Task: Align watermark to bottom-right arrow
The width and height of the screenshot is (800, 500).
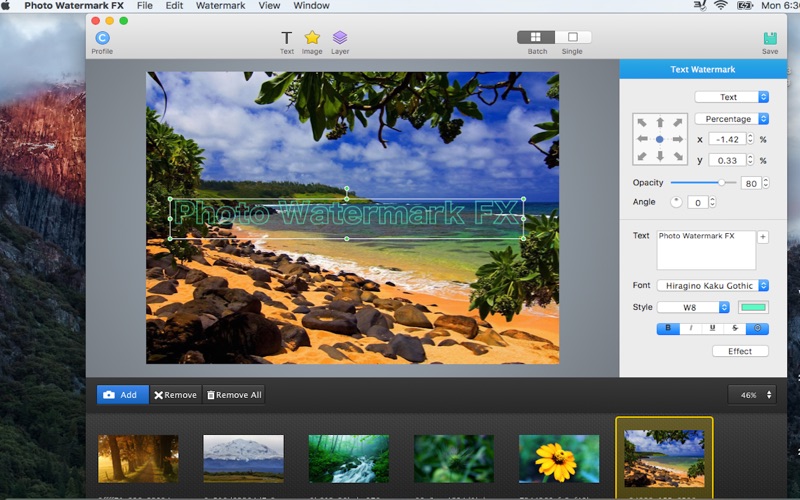Action: [678, 156]
